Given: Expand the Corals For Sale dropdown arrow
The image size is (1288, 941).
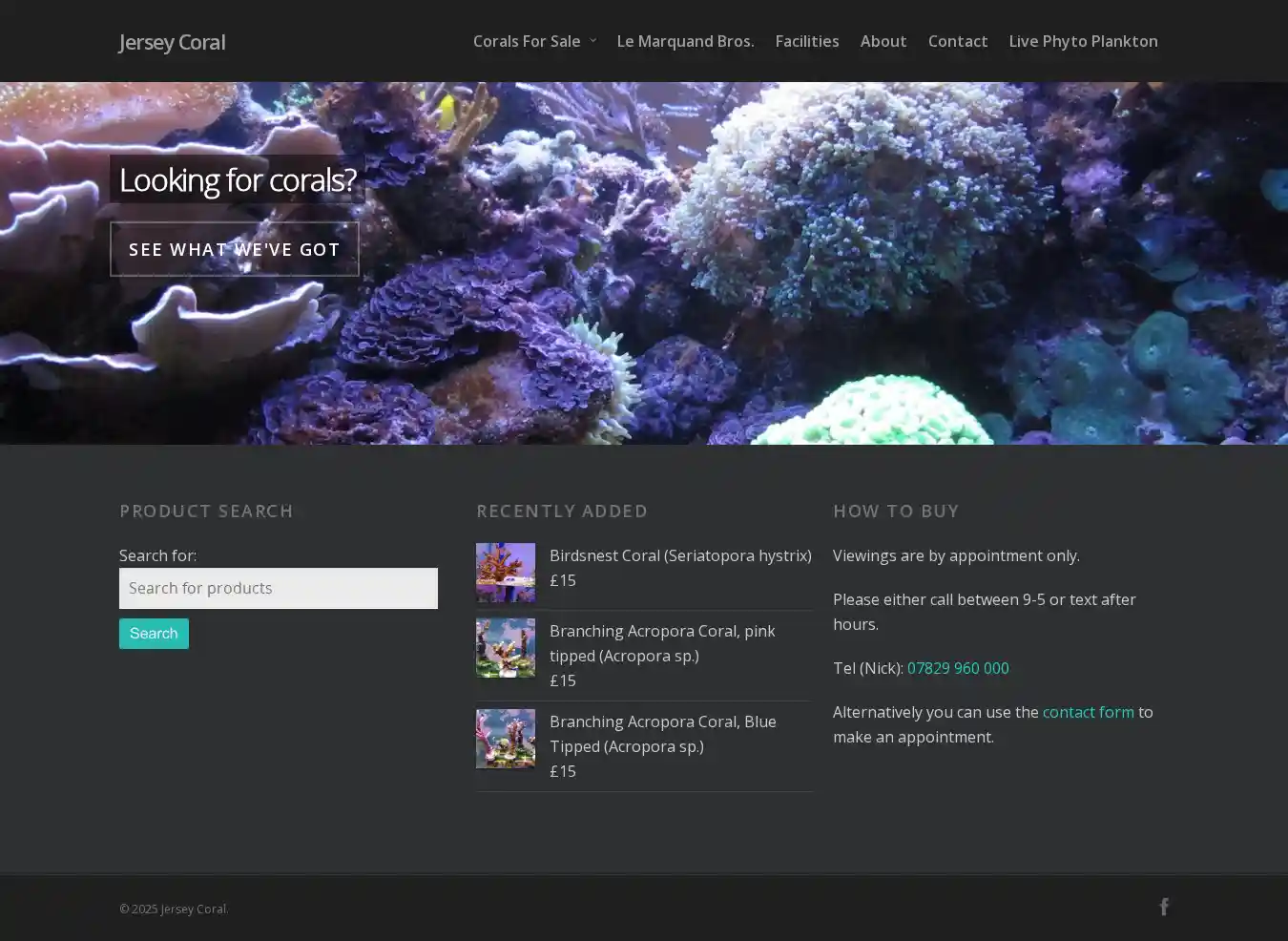Looking at the screenshot, I should click(592, 41).
